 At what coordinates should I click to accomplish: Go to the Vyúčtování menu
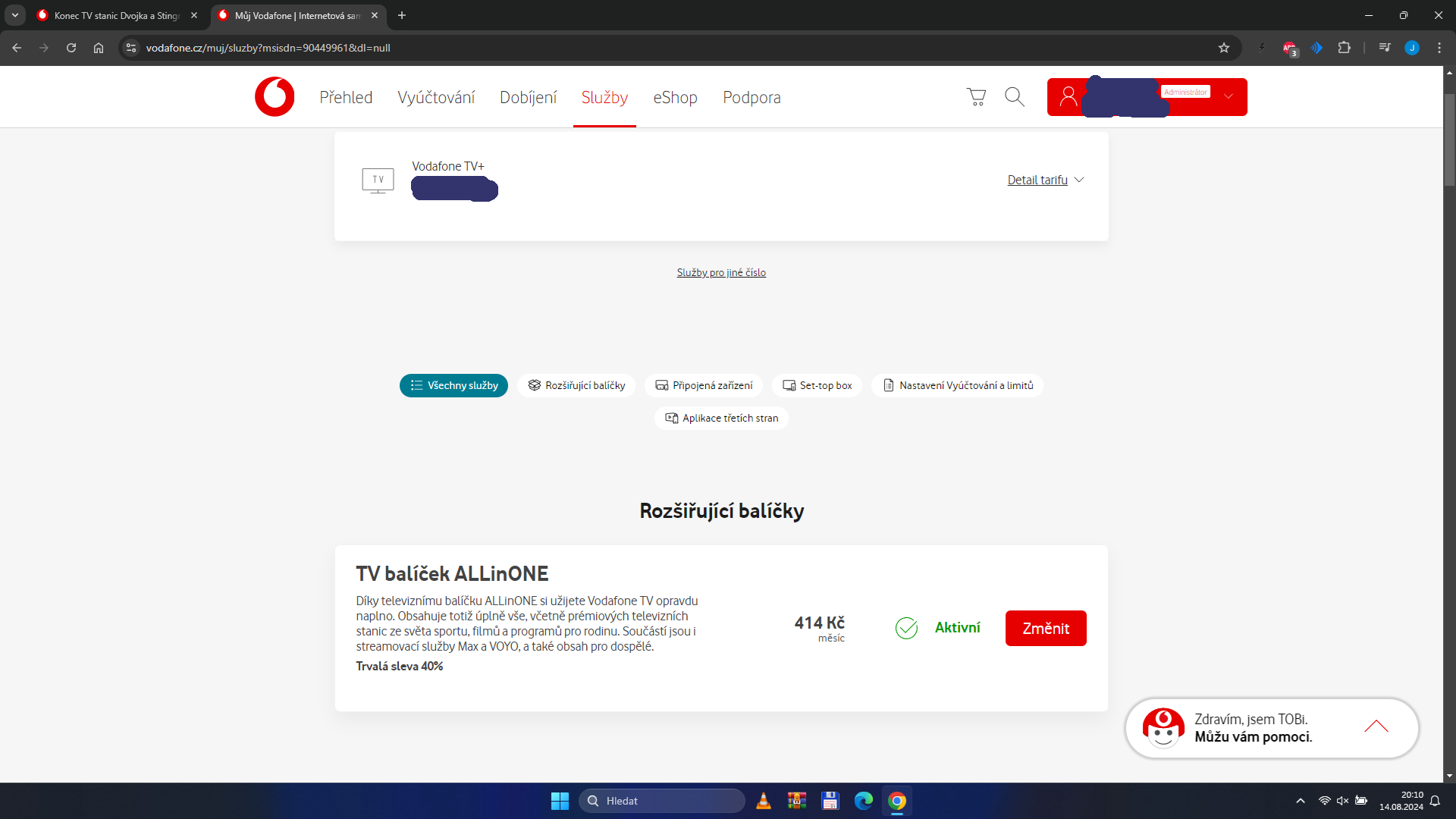pyautogui.click(x=436, y=97)
